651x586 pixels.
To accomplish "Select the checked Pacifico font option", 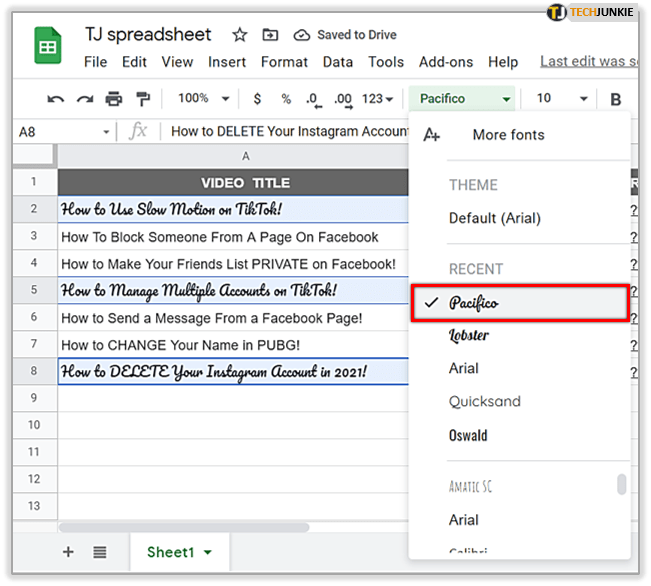I will click(520, 303).
